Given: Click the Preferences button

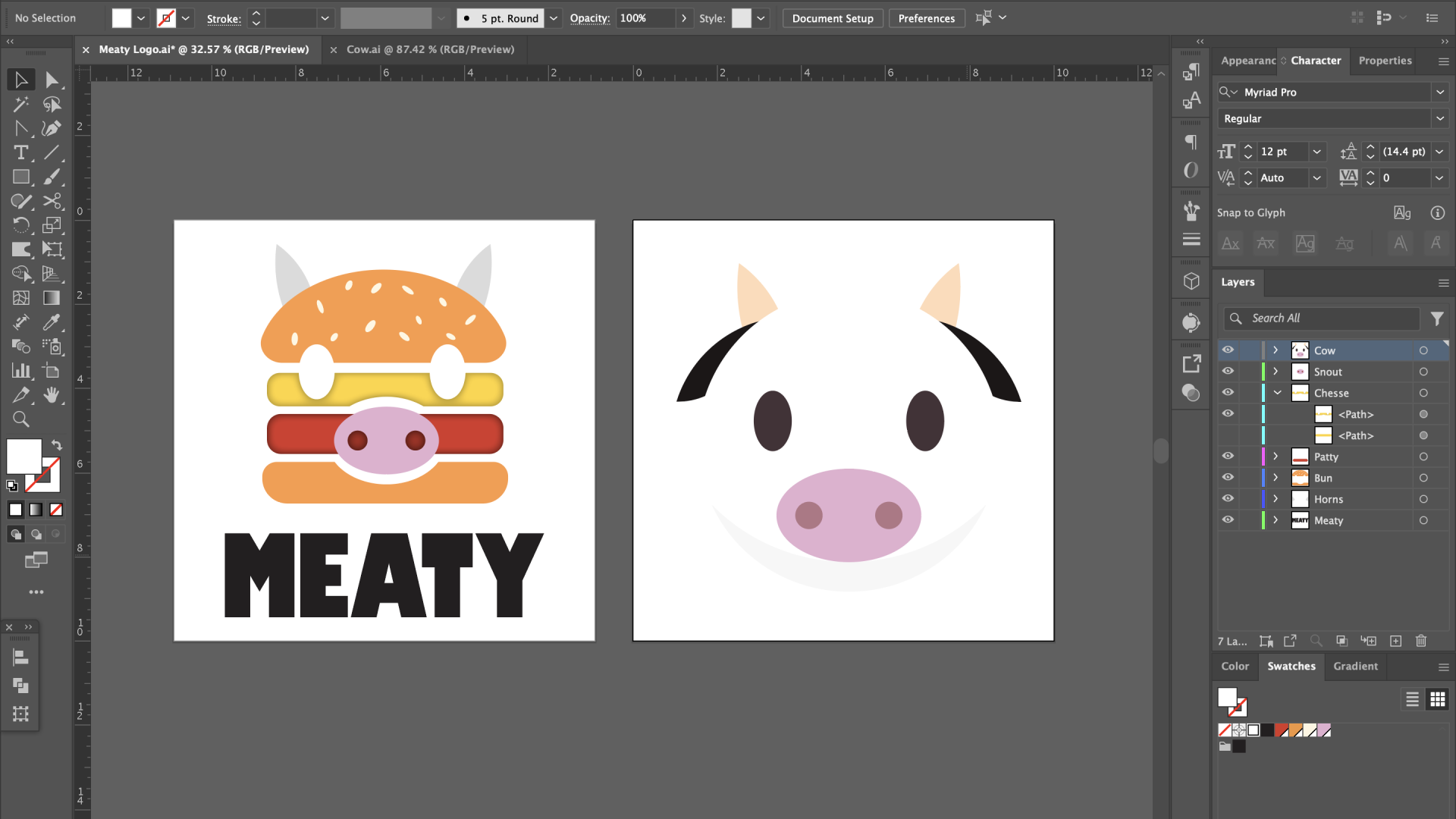Looking at the screenshot, I should 926,18.
